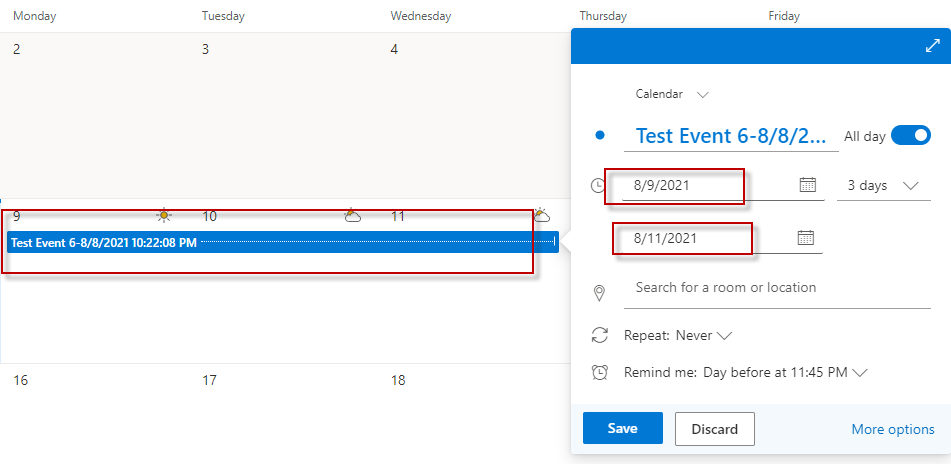Click the start date field 8/9/2021
The width and height of the screenshot is (951, 464).
tap(700, 185)
